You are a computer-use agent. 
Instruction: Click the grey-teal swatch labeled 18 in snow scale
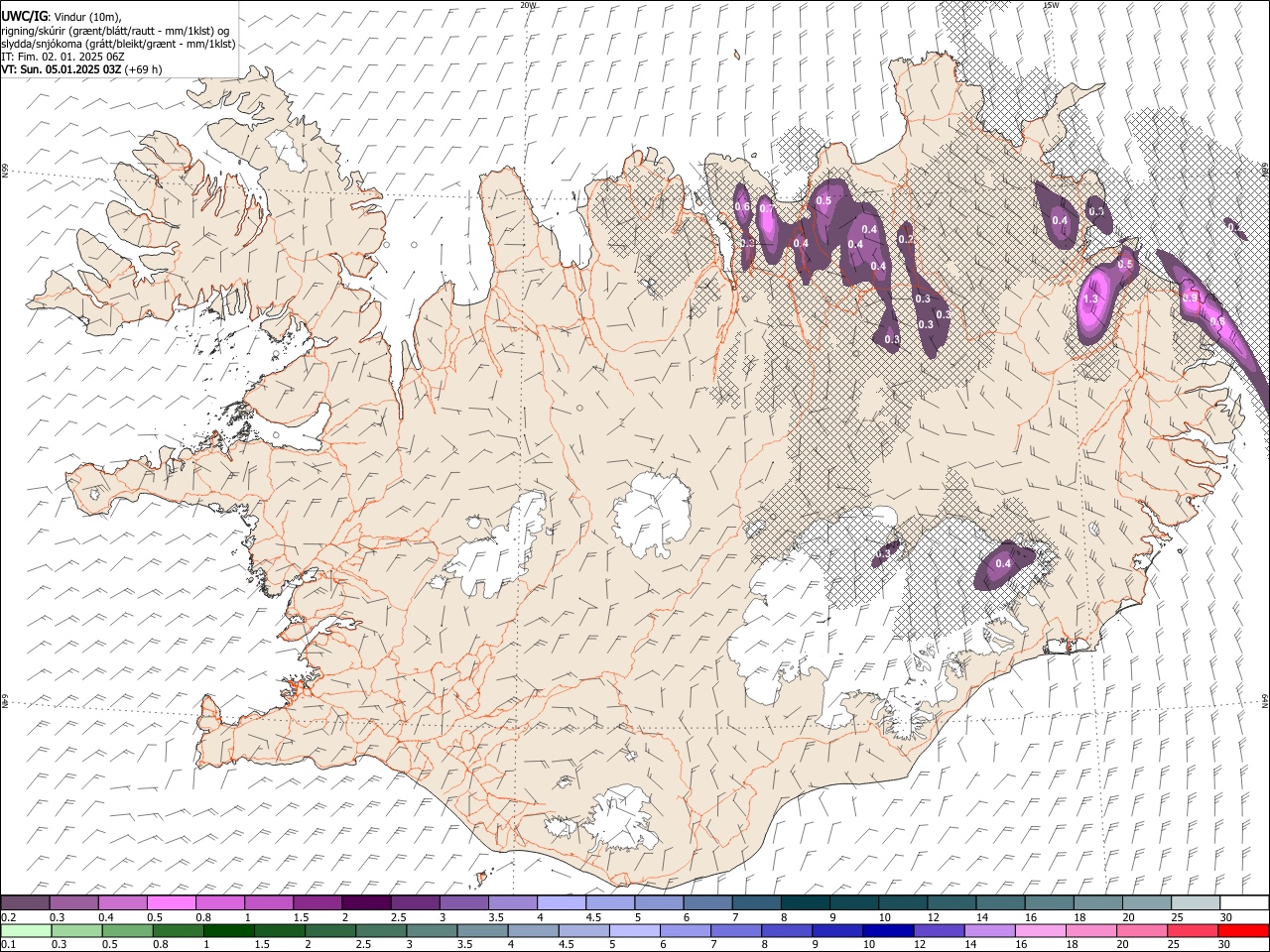click(x=1099, y=902)
